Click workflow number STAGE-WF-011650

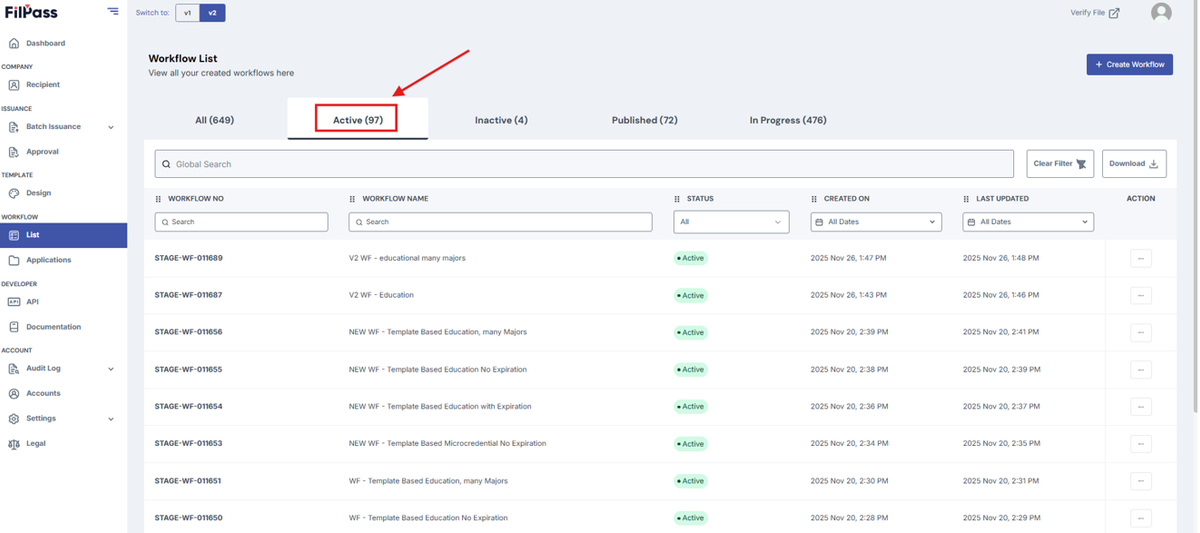coord(188,518)
